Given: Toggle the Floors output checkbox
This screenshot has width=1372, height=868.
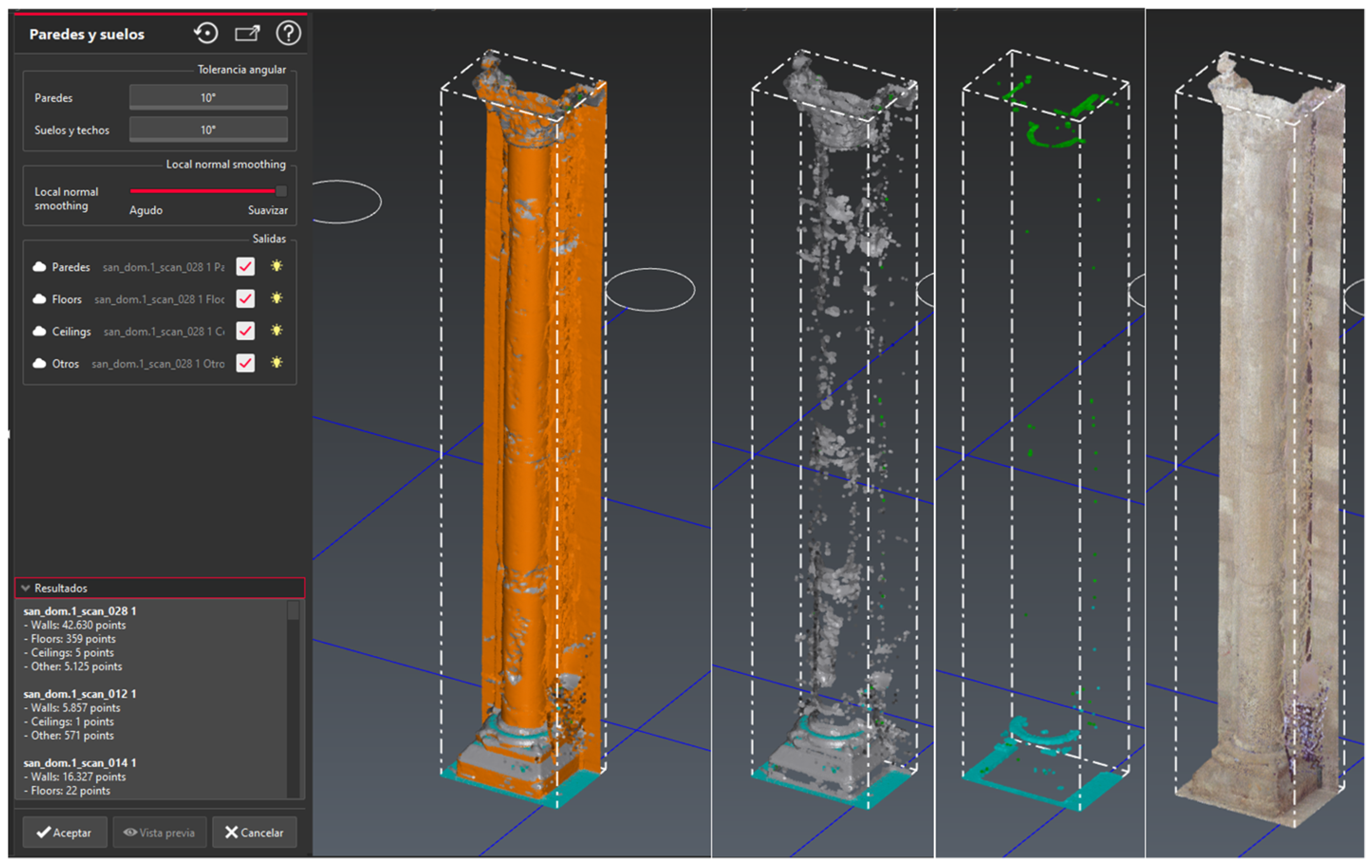Looking at the screenshot, I should click(x=246, y=299).
